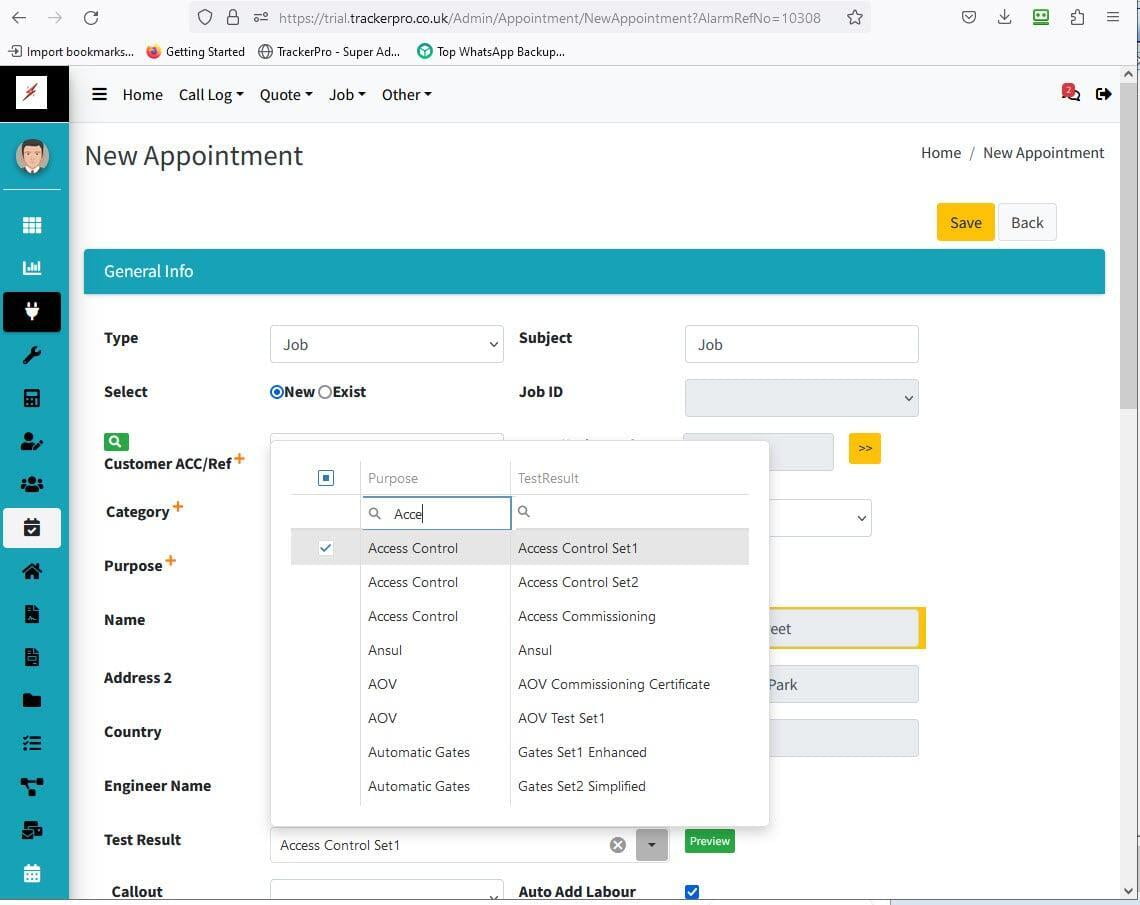The height and width of the screenshot is (905, 1140).
Task: Clear the Test Result selection
Action: pos(618,845)
